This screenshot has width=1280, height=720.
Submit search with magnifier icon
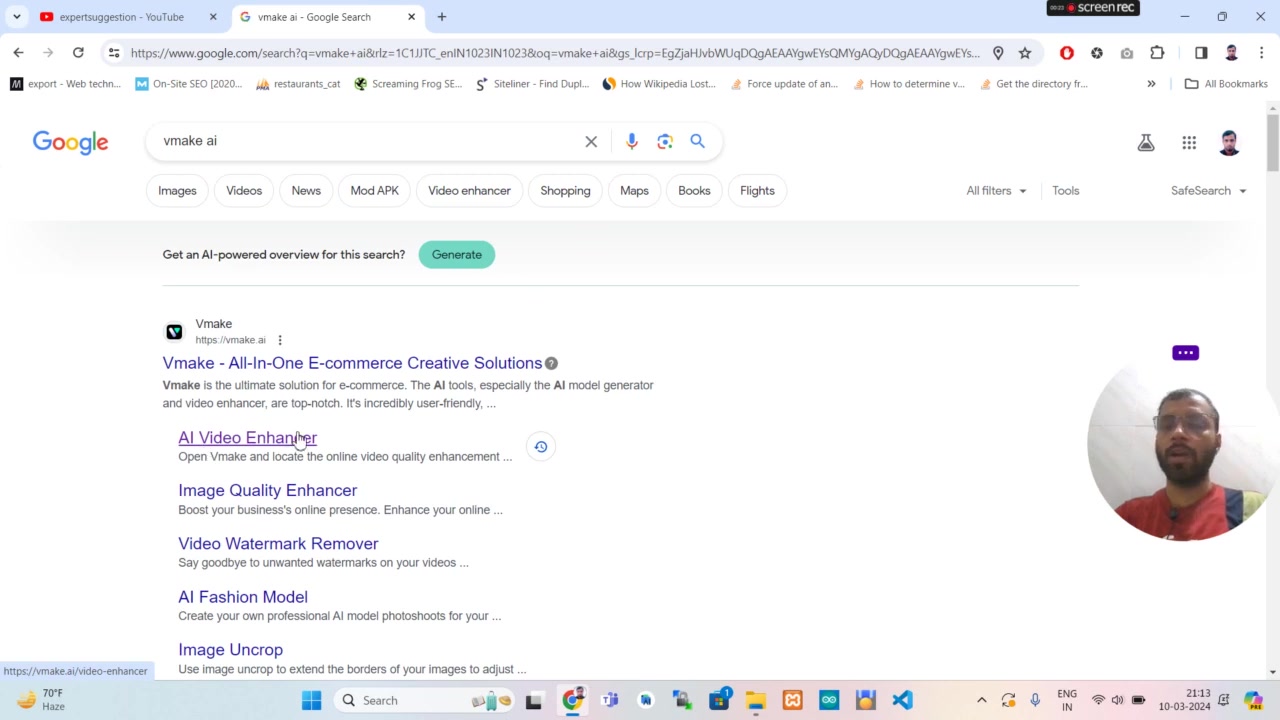tap(698, 141)
